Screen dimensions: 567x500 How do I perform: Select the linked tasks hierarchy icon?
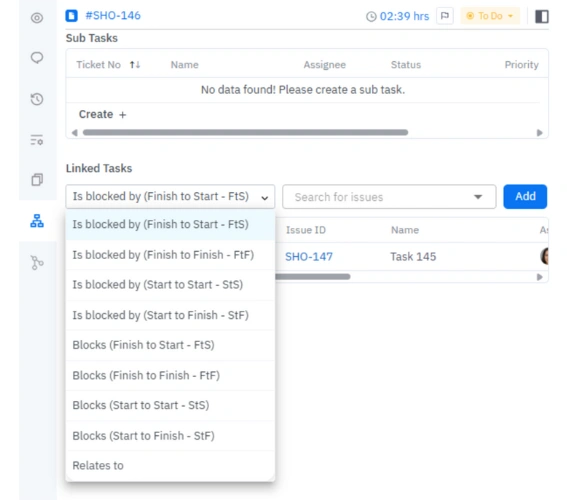tap(37, 221)
